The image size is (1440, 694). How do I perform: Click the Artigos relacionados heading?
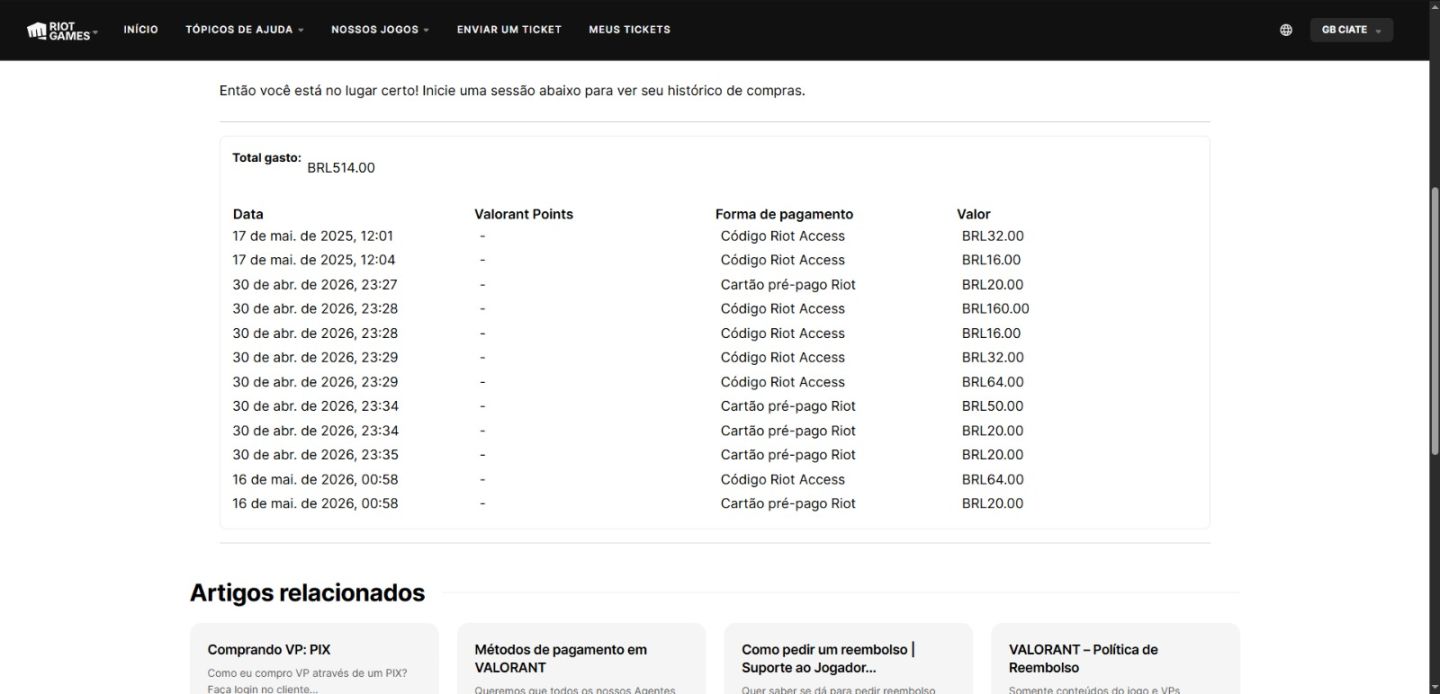point(307,593)
